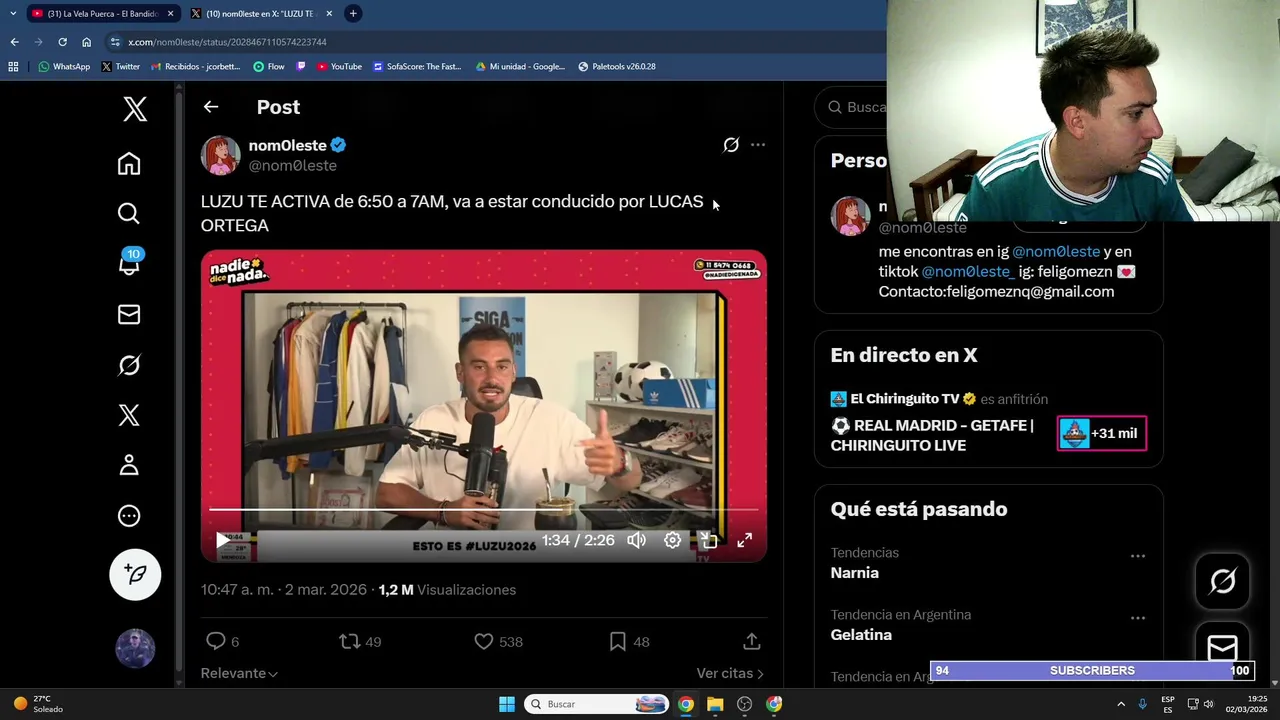Viewport: 1280px width, 720px height.
Task: Select the nom0leste en X browser tab
Action: tap(262, 14)
